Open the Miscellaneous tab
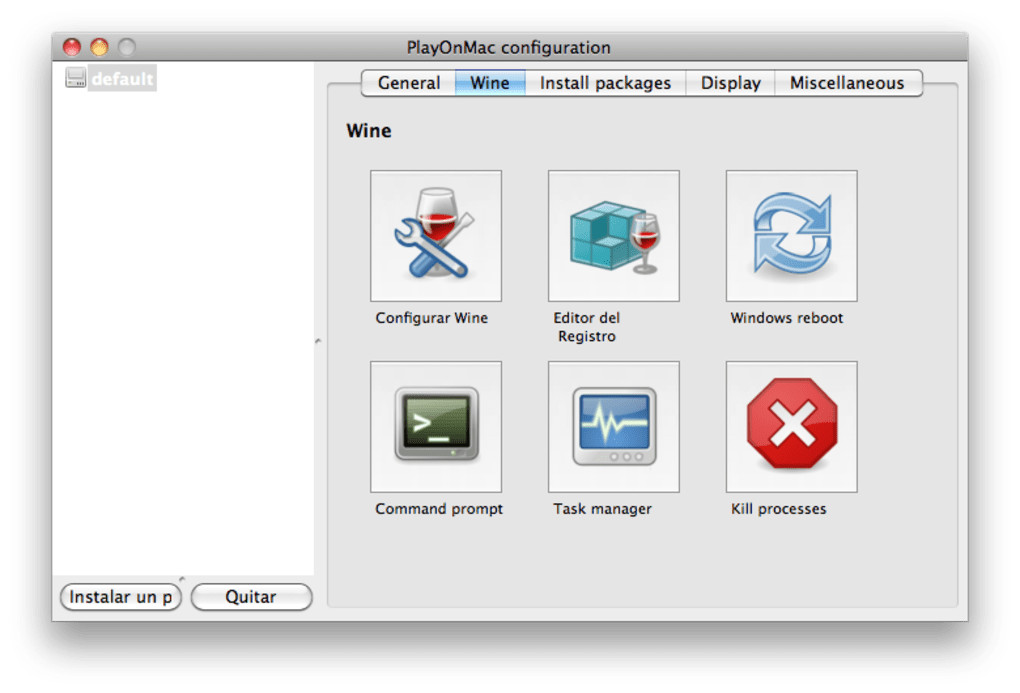The width and height of the screenshot is (1020, 693). [848, 83]
